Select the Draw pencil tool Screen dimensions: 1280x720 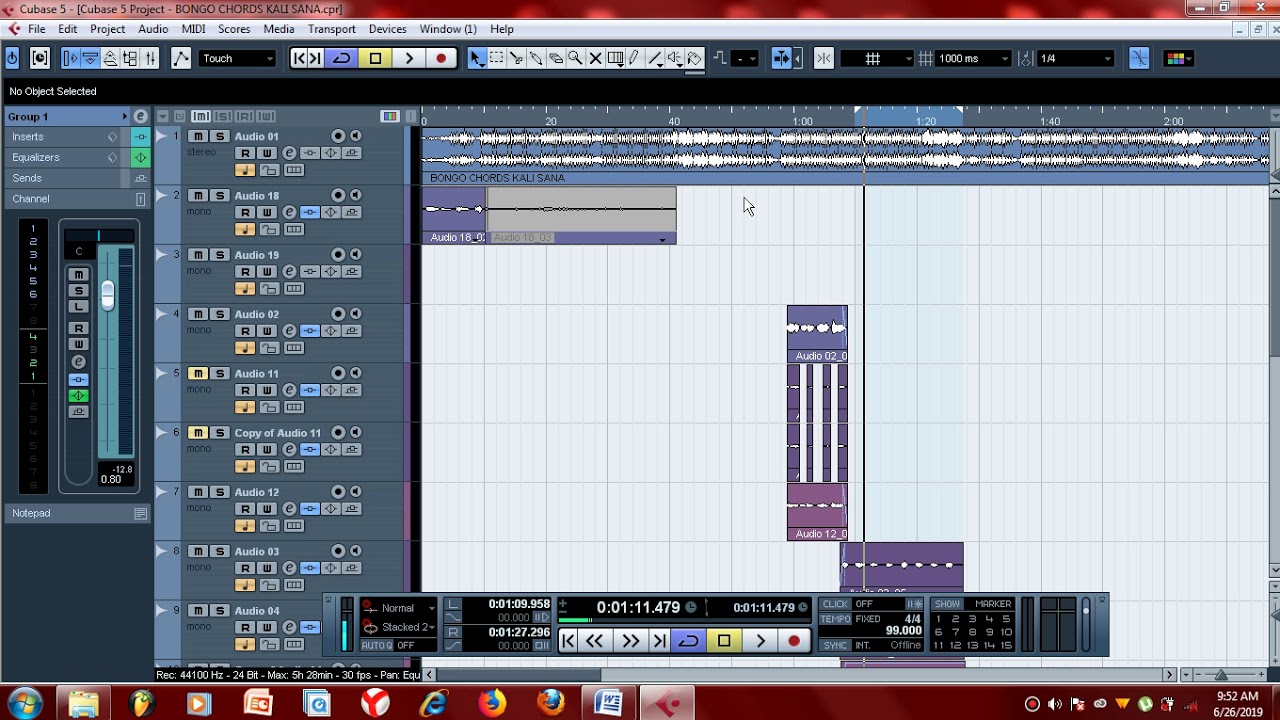pos(634,59)
